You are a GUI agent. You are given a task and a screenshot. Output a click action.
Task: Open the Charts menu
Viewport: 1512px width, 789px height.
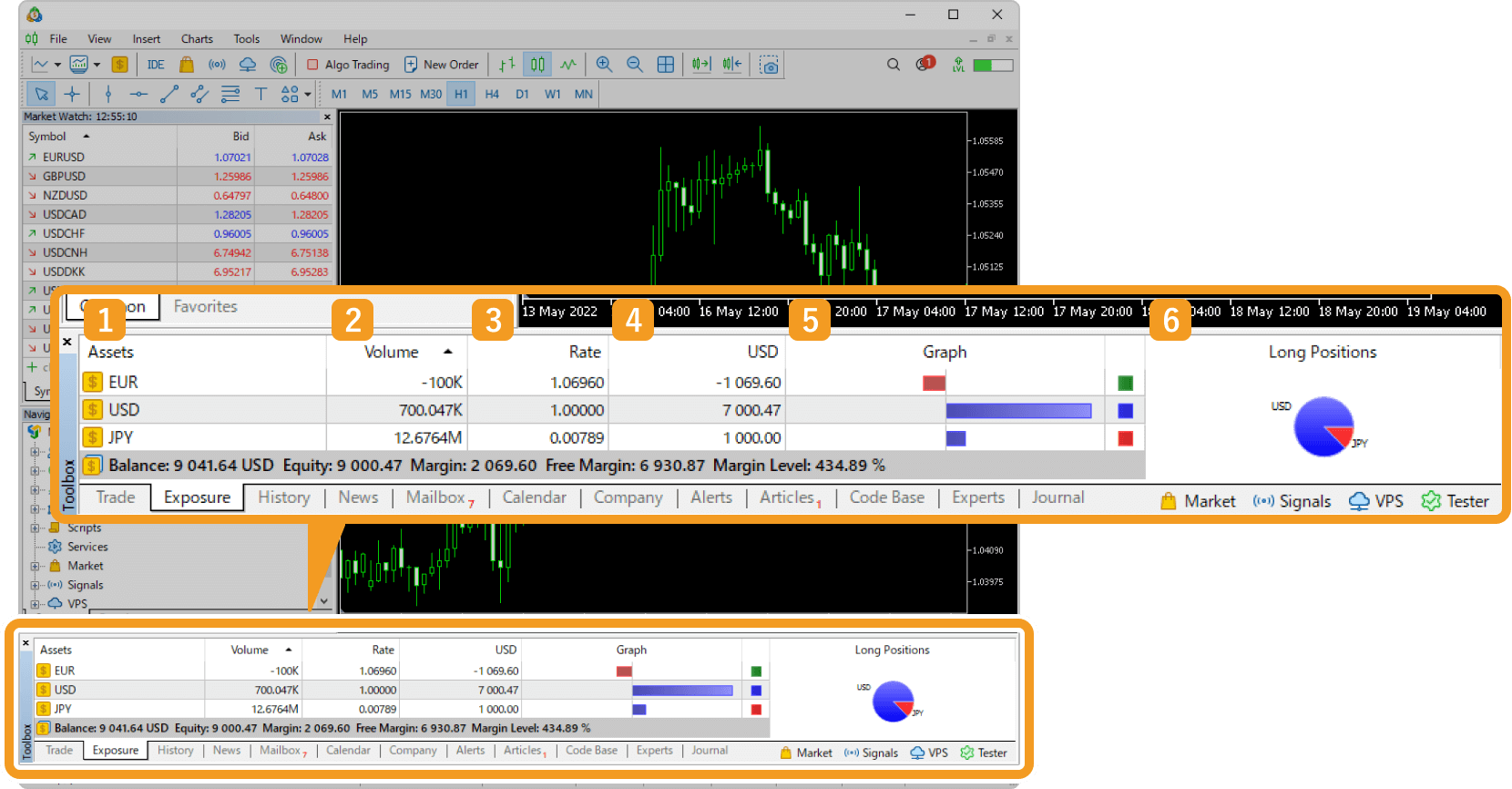[197, 39]
